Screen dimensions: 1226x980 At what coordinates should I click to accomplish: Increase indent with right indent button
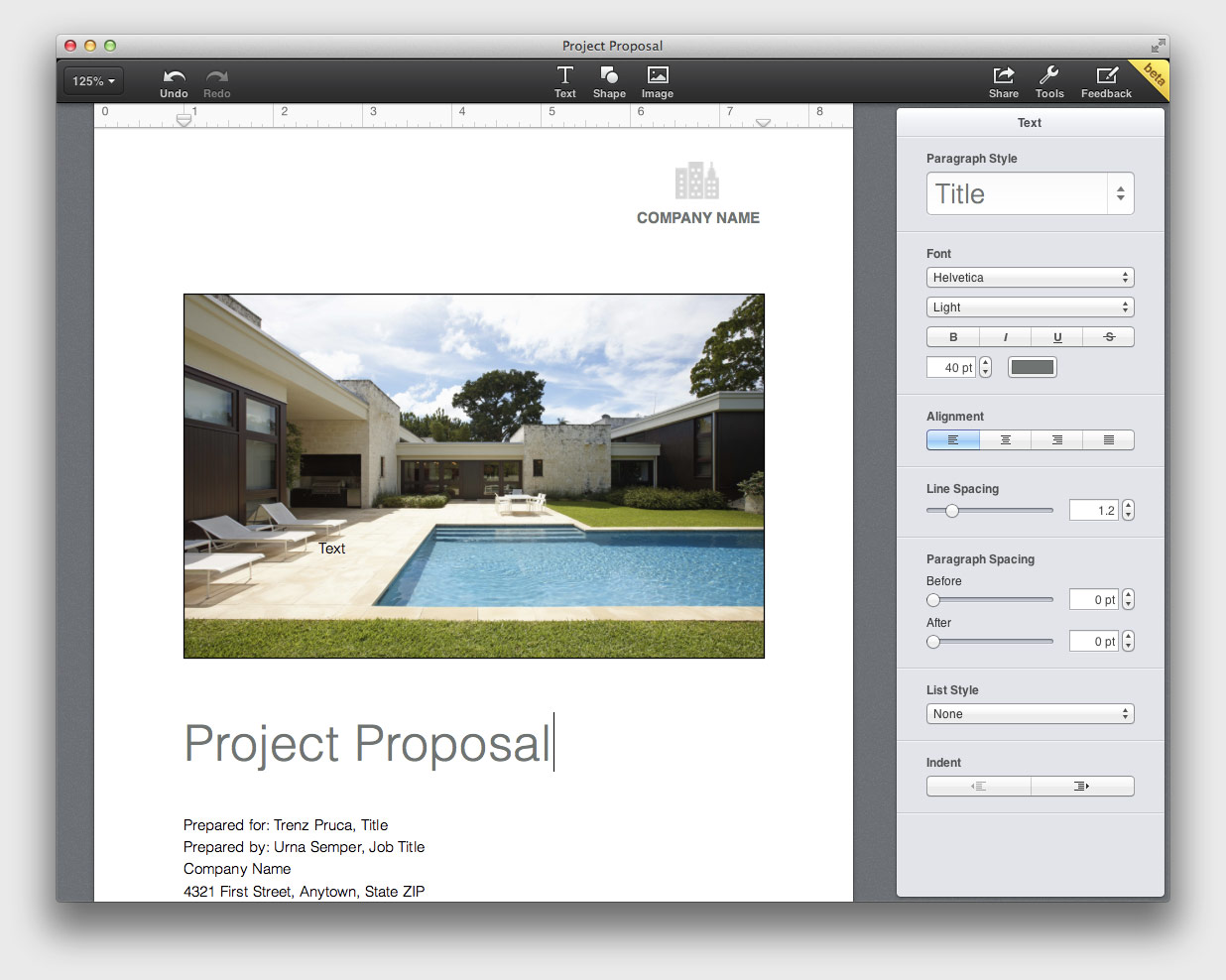1081,787
